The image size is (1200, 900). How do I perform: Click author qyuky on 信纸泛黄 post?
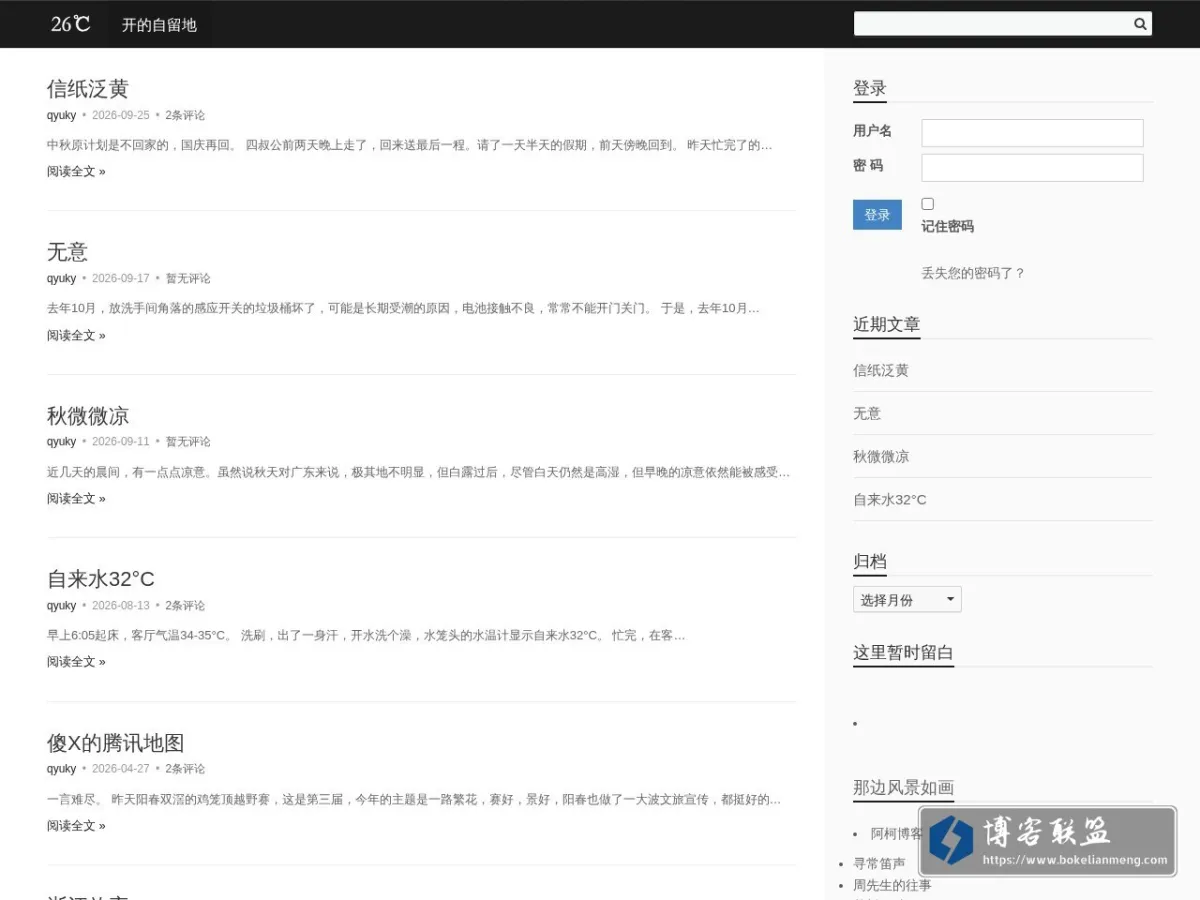tap(61, 115)
